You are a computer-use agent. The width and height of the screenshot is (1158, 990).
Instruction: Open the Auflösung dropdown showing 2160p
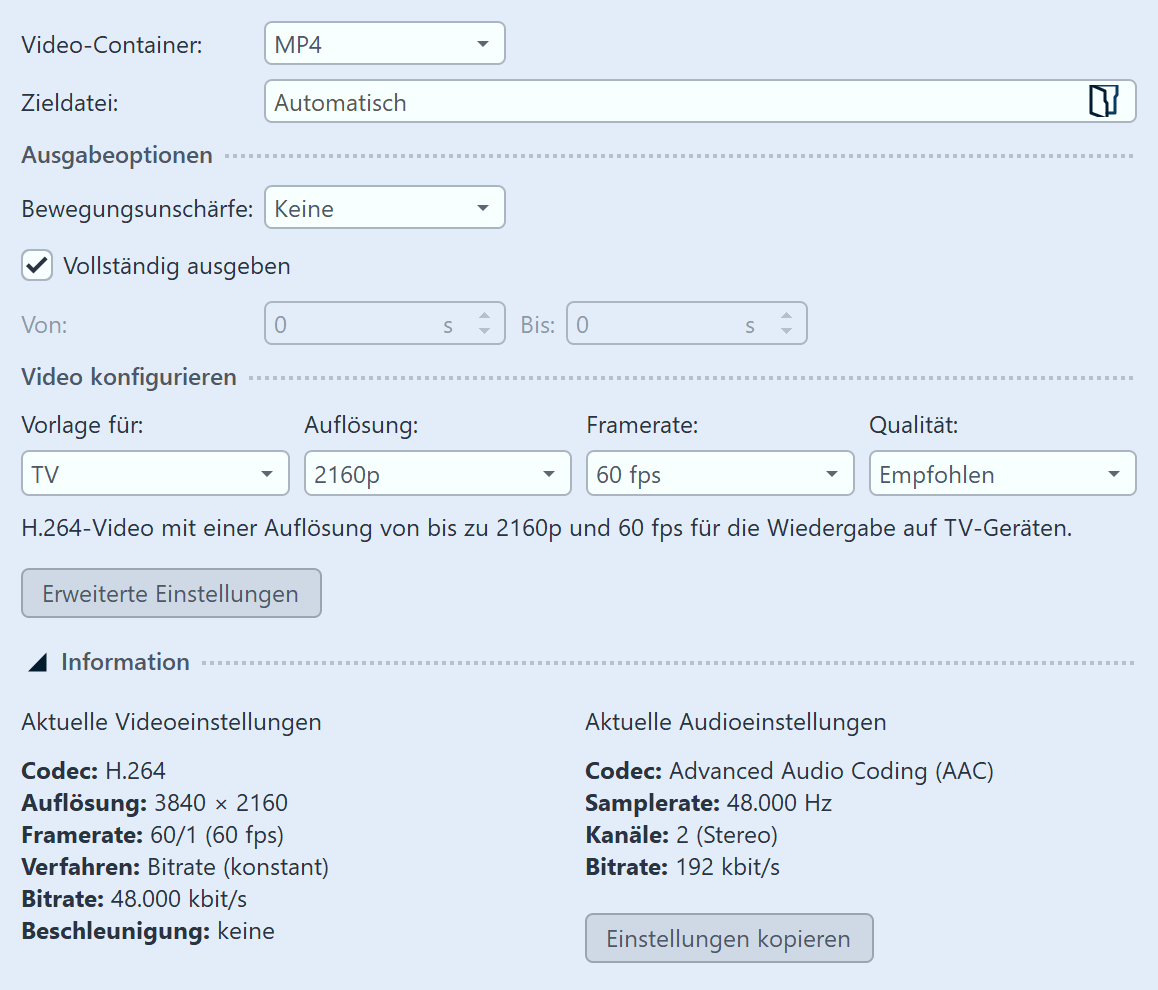(x=437, y=474)
